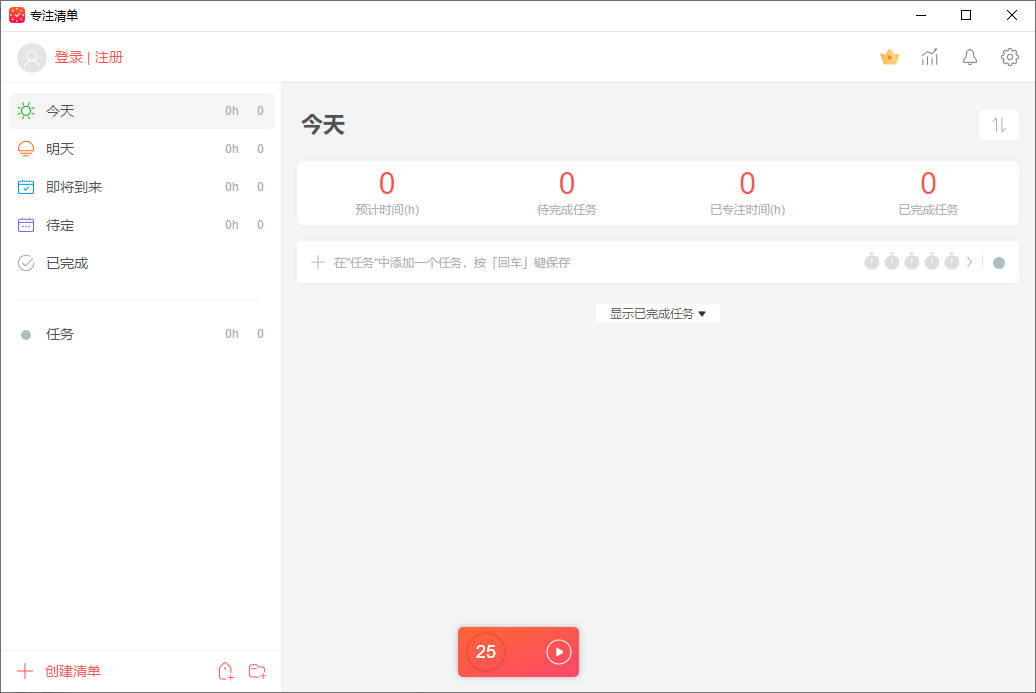The image size is (1036, 693).
Task: Open the 待定 list
Action: (x=60, y=225)
